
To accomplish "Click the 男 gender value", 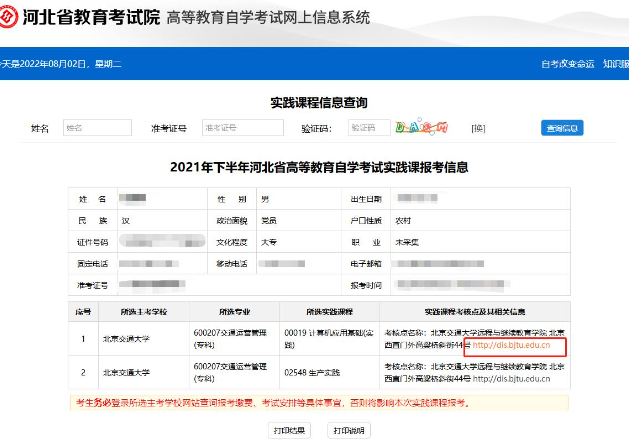I will (x=265, y=199).
